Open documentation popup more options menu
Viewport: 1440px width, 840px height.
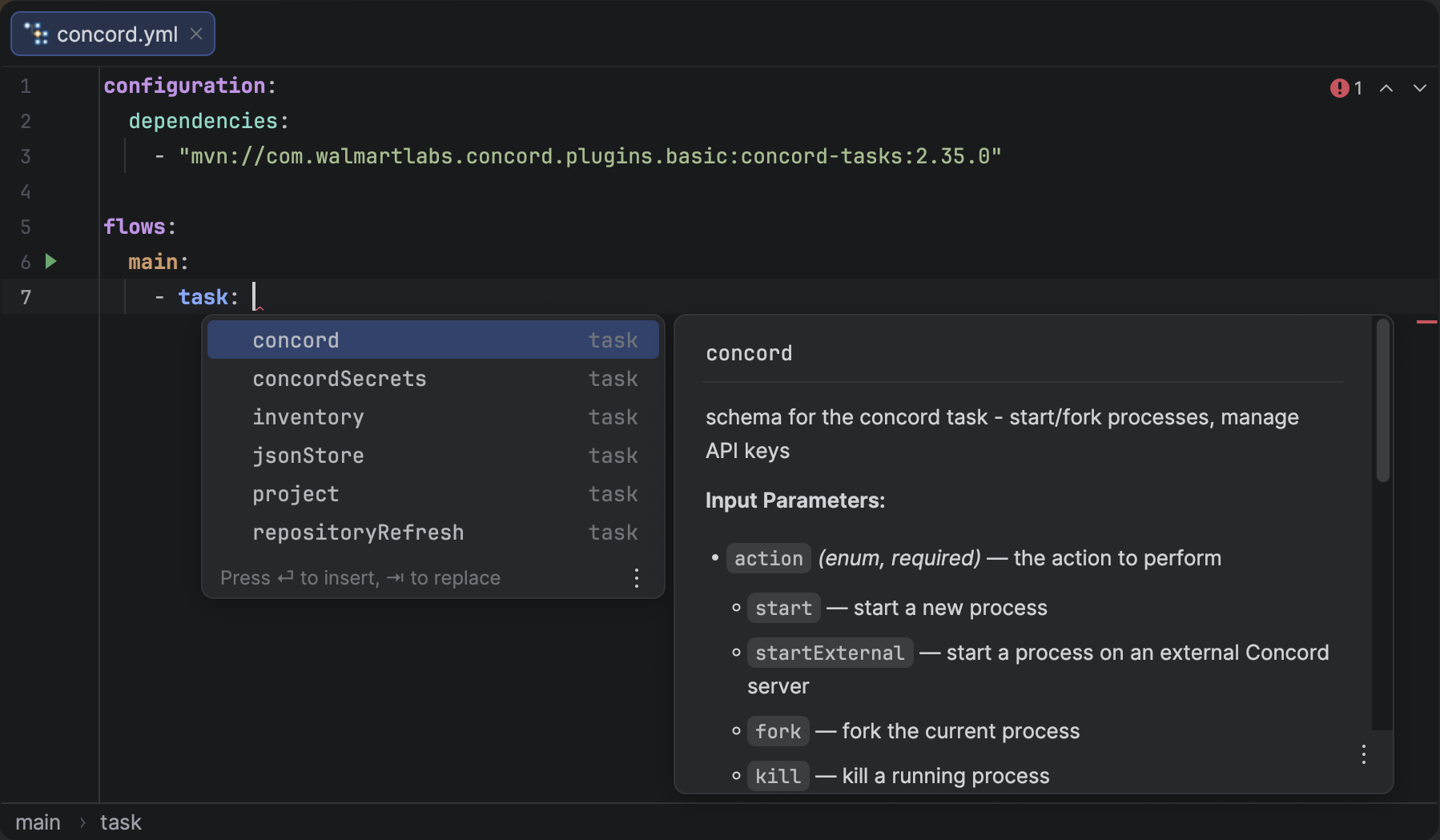click(x=1363, y=754)
